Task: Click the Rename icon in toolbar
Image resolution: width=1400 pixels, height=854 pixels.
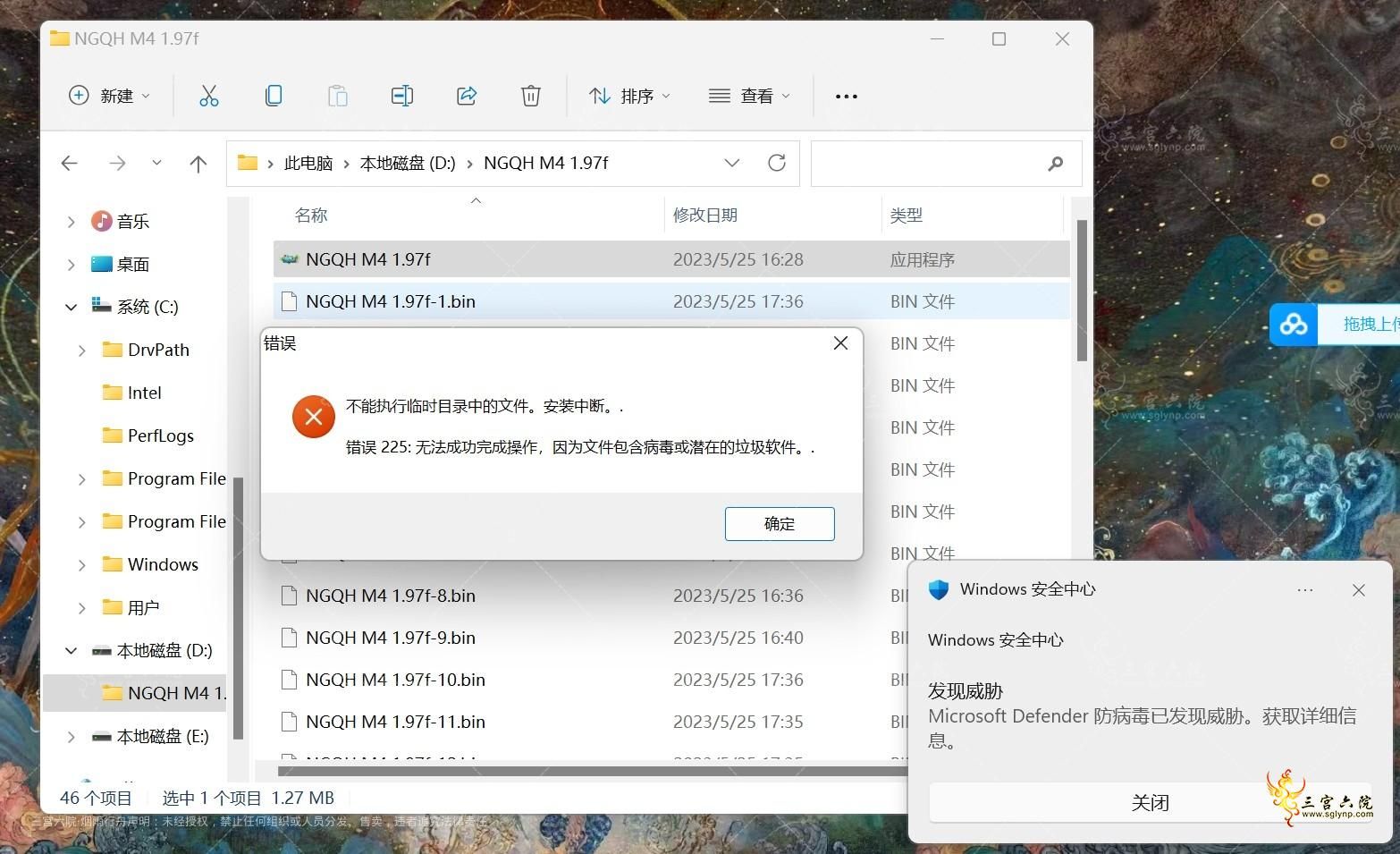Action: 402,96
